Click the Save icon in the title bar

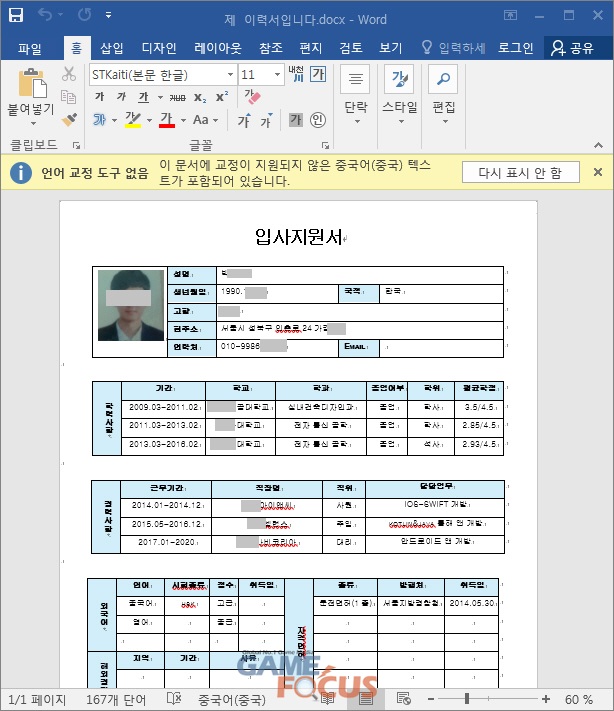(16, 15)
